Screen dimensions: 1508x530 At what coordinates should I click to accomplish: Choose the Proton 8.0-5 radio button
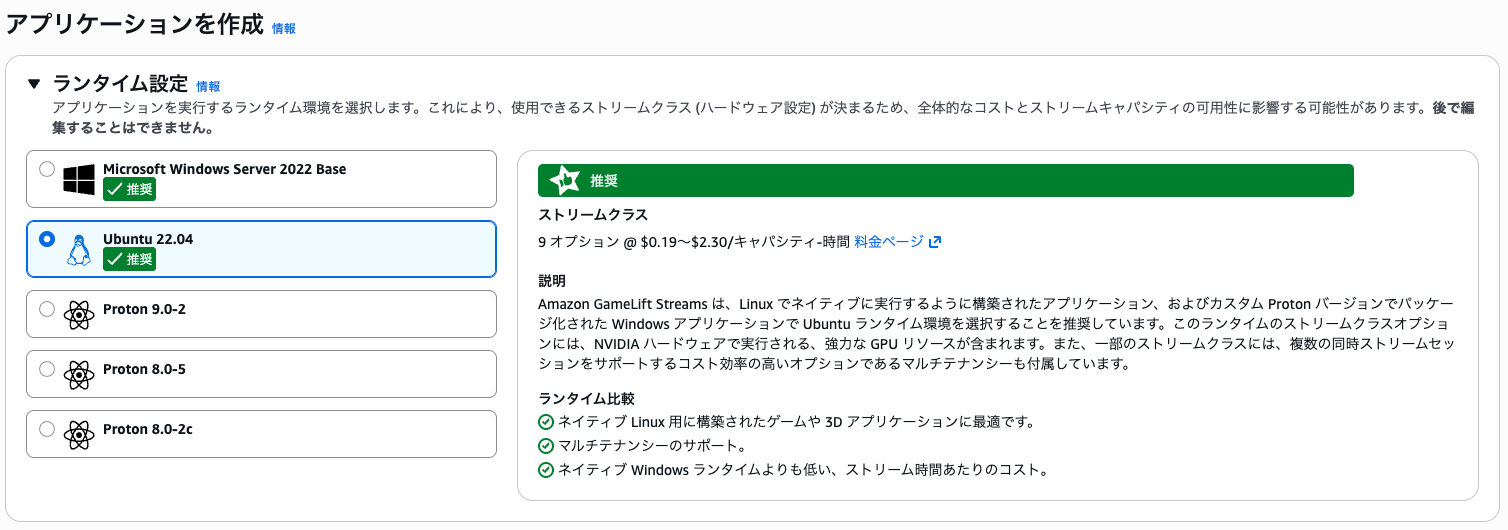pos(47,369)
